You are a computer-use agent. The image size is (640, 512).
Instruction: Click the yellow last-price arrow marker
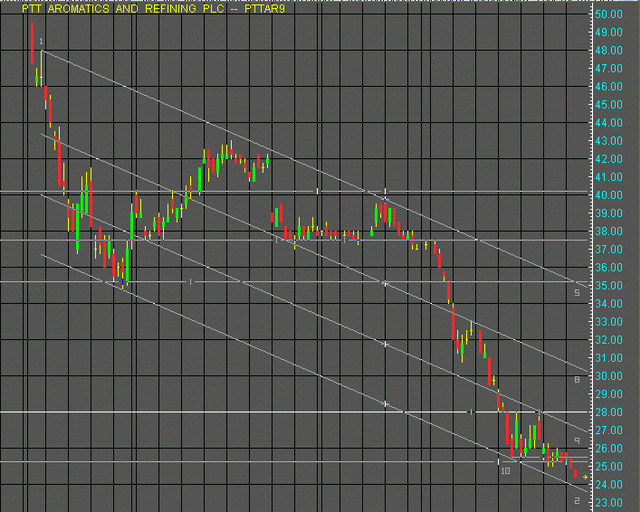pos(585,477)
